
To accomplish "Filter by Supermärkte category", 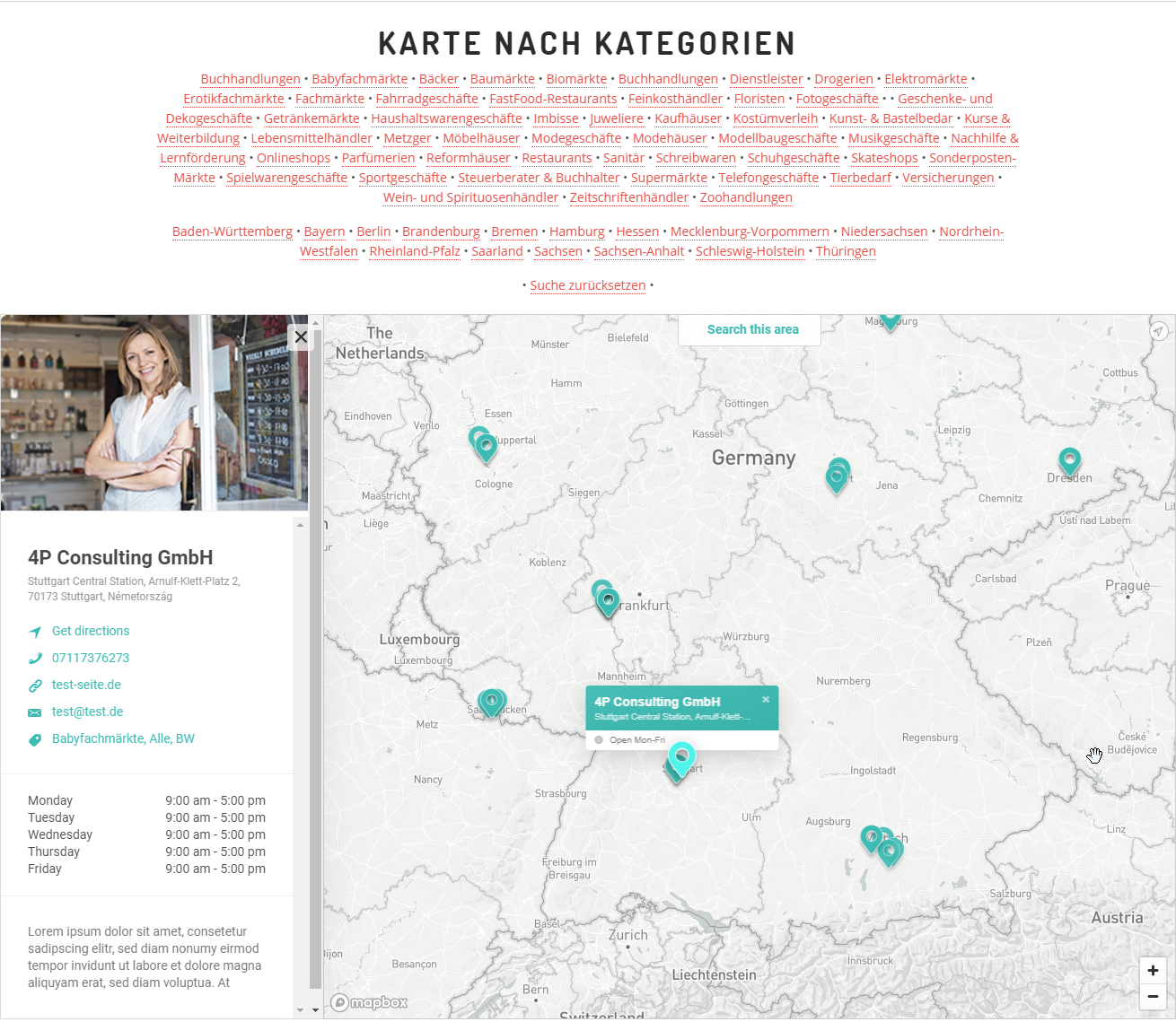I will click(x=669, y=178).
